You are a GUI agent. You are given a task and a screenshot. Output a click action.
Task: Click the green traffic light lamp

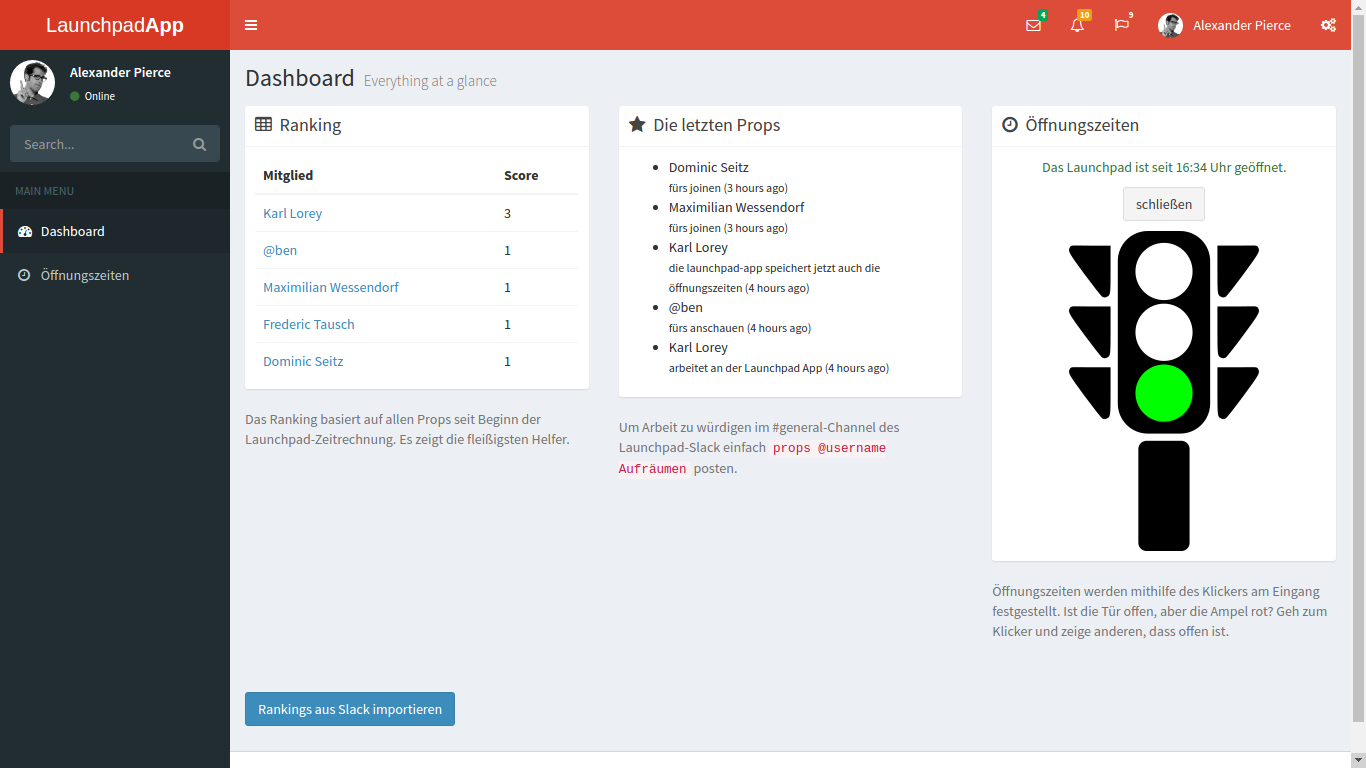pyautogui.click(x=1164, y=392)
